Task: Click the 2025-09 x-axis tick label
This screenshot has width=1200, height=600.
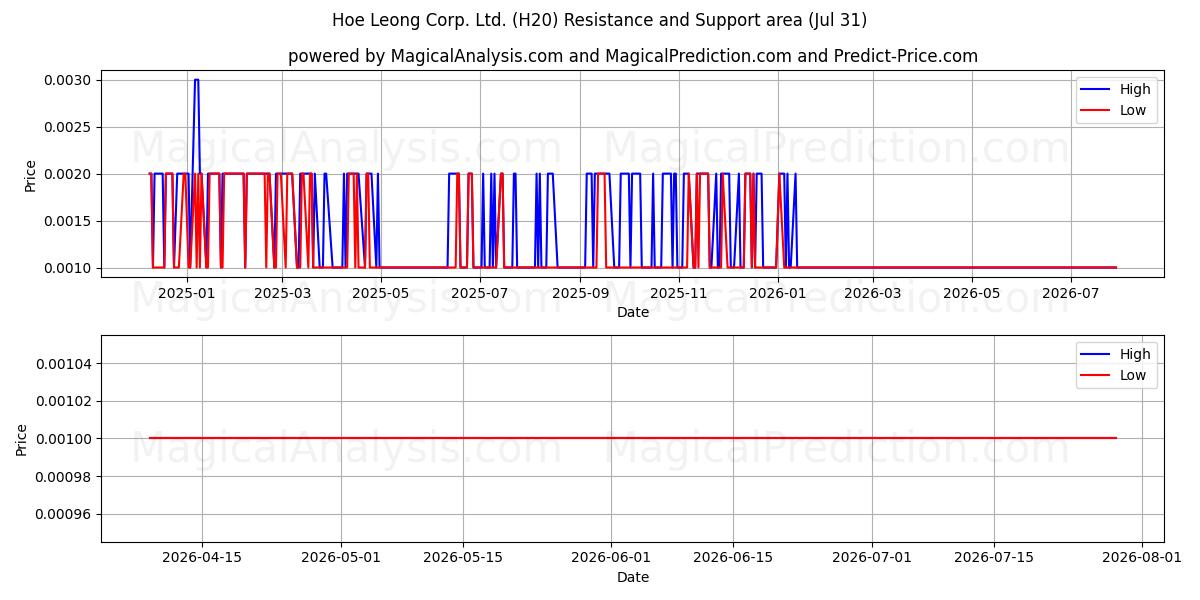Action: point(580,293)
